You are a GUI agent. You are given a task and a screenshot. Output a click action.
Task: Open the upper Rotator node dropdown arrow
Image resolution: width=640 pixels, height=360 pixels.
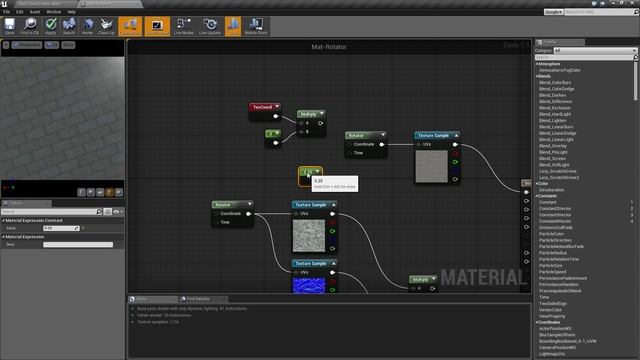383,135
